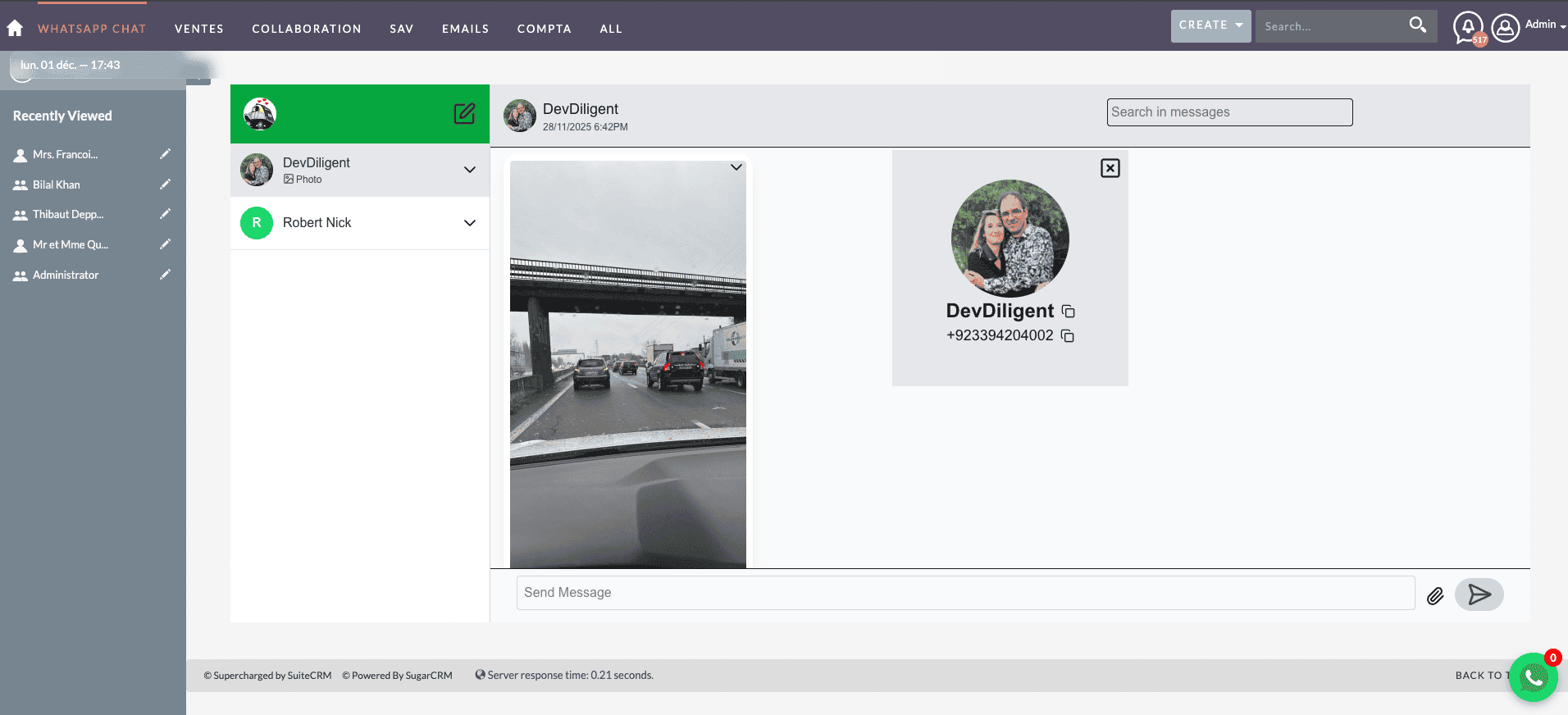This screenshot has height=715, width=1568.
Task: Open the photo message options chevron
Action: point(736,167)
